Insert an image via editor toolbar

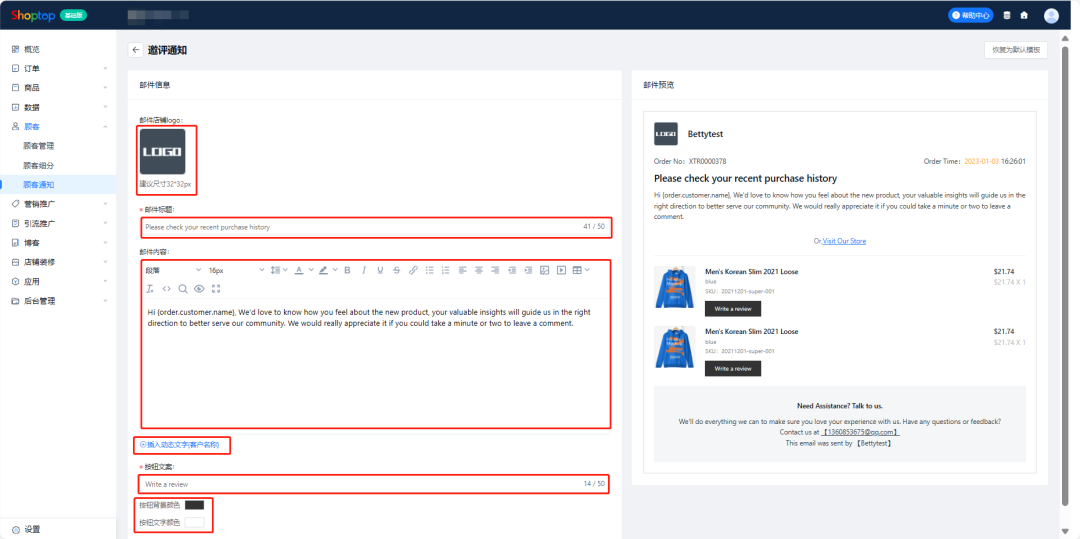coord(544,270)
